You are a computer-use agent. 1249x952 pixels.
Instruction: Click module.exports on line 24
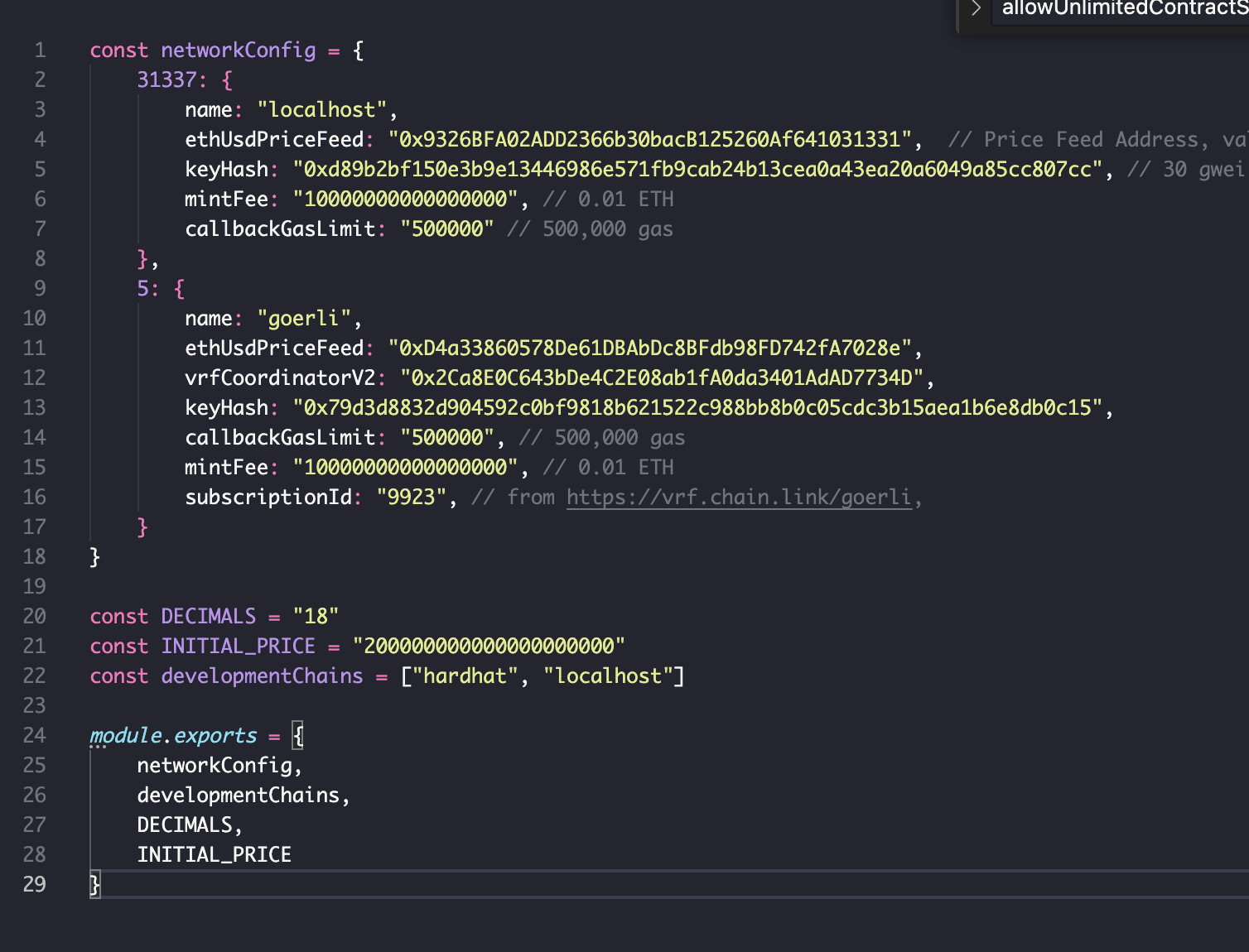coord(173,736)
